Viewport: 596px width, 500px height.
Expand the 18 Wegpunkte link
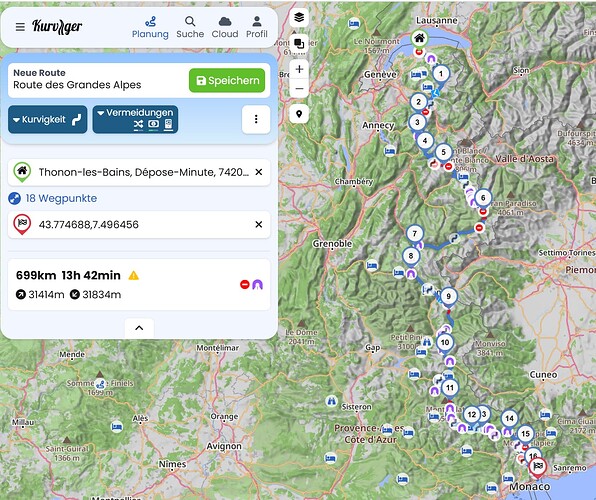[61, 198]
